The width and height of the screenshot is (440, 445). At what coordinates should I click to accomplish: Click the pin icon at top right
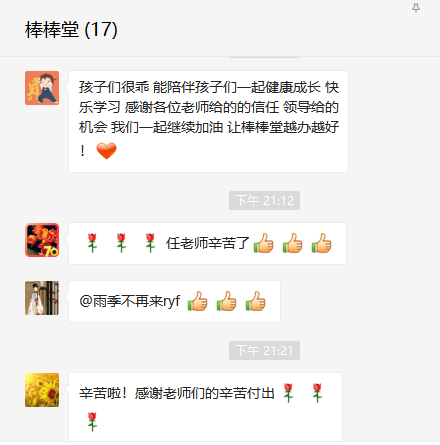416,8
